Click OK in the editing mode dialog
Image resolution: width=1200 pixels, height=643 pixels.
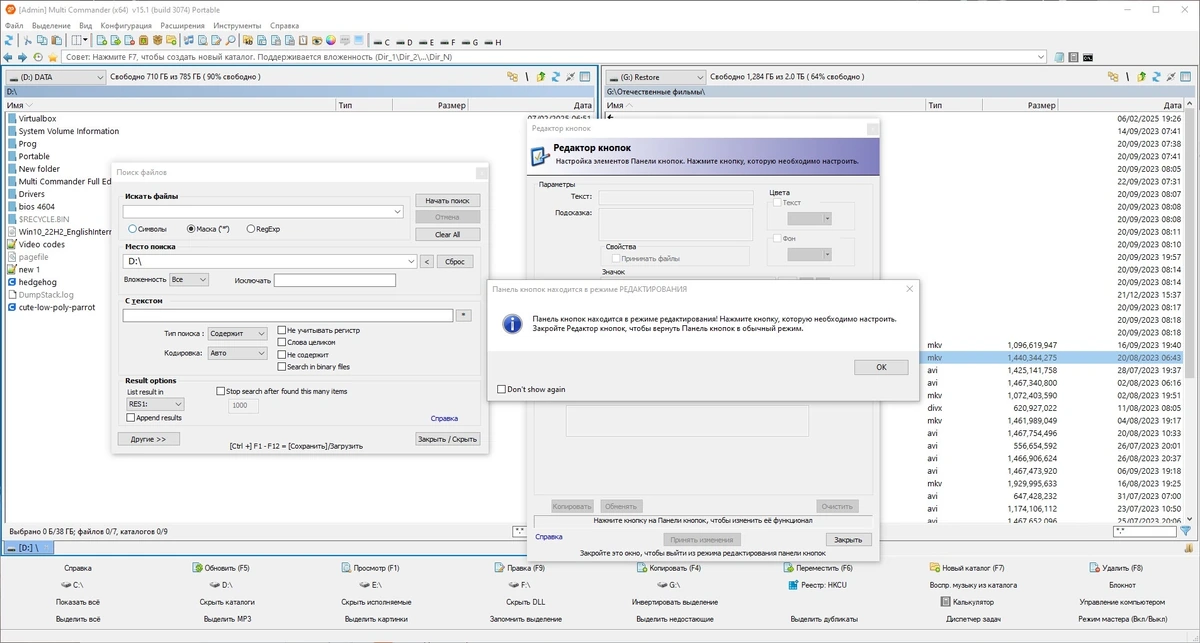click(x=881, y=367)
